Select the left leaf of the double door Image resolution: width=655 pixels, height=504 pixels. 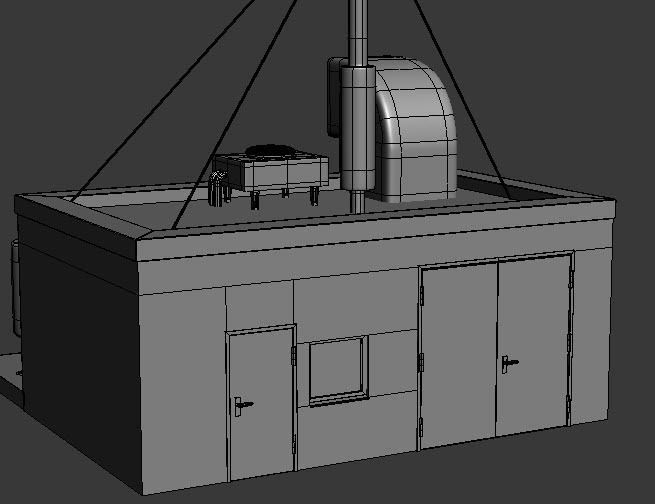[460, 355]
